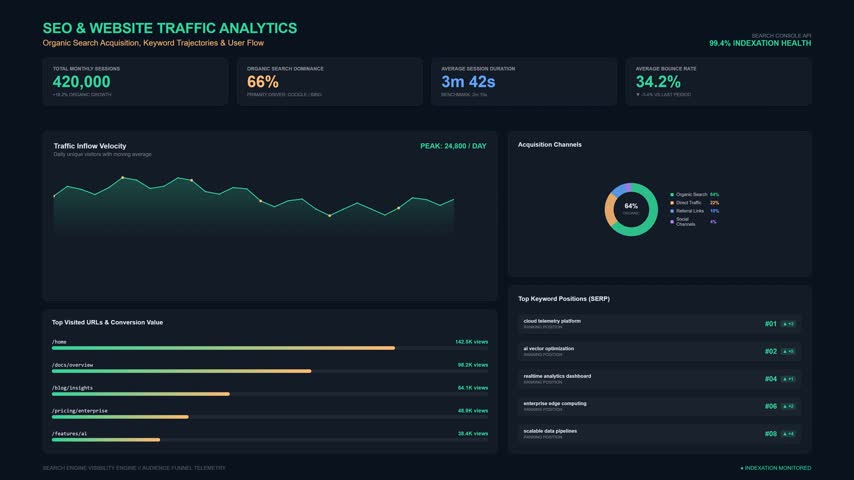Click the INDEXATION MONITORED footer indicator

776,468
